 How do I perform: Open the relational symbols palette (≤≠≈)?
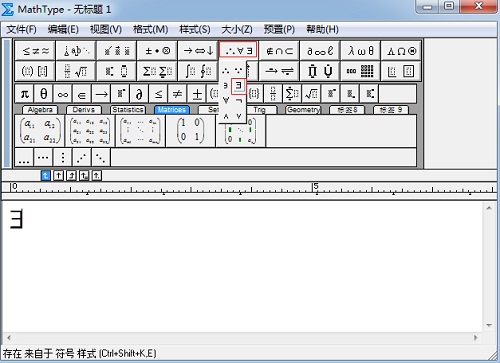pos(35,51)
